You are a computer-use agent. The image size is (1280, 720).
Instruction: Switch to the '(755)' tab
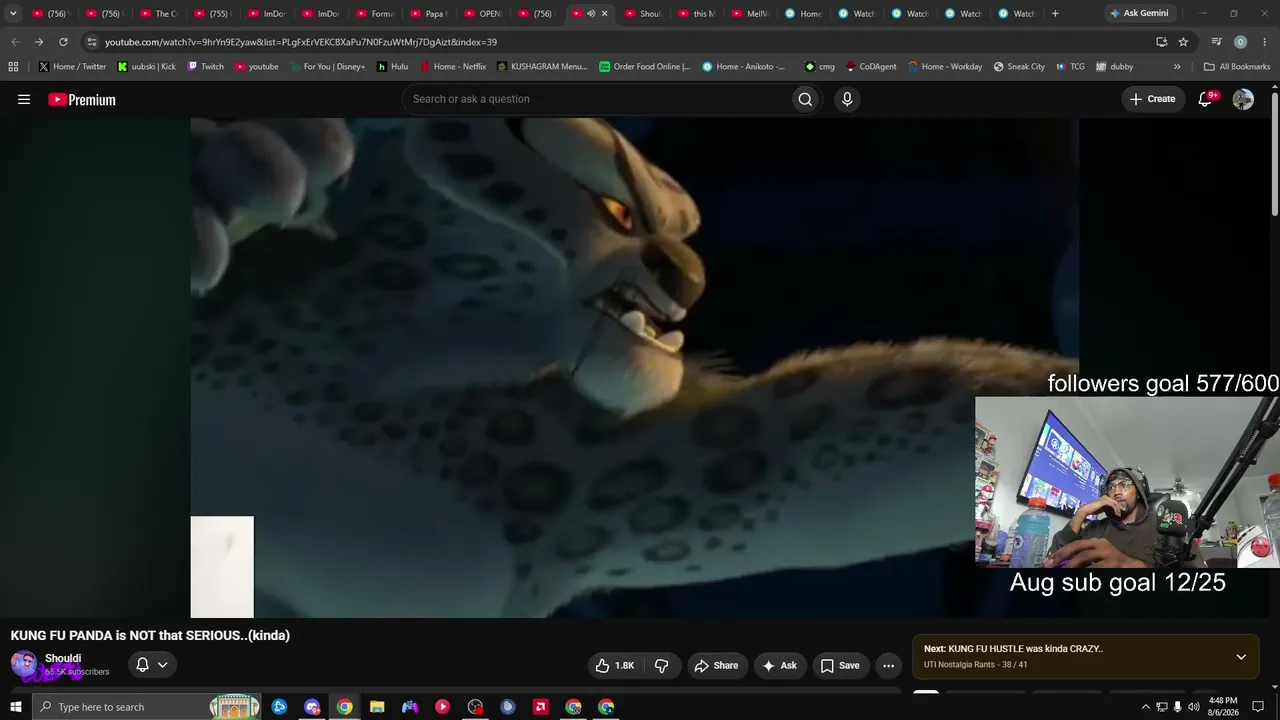(213, 14)
